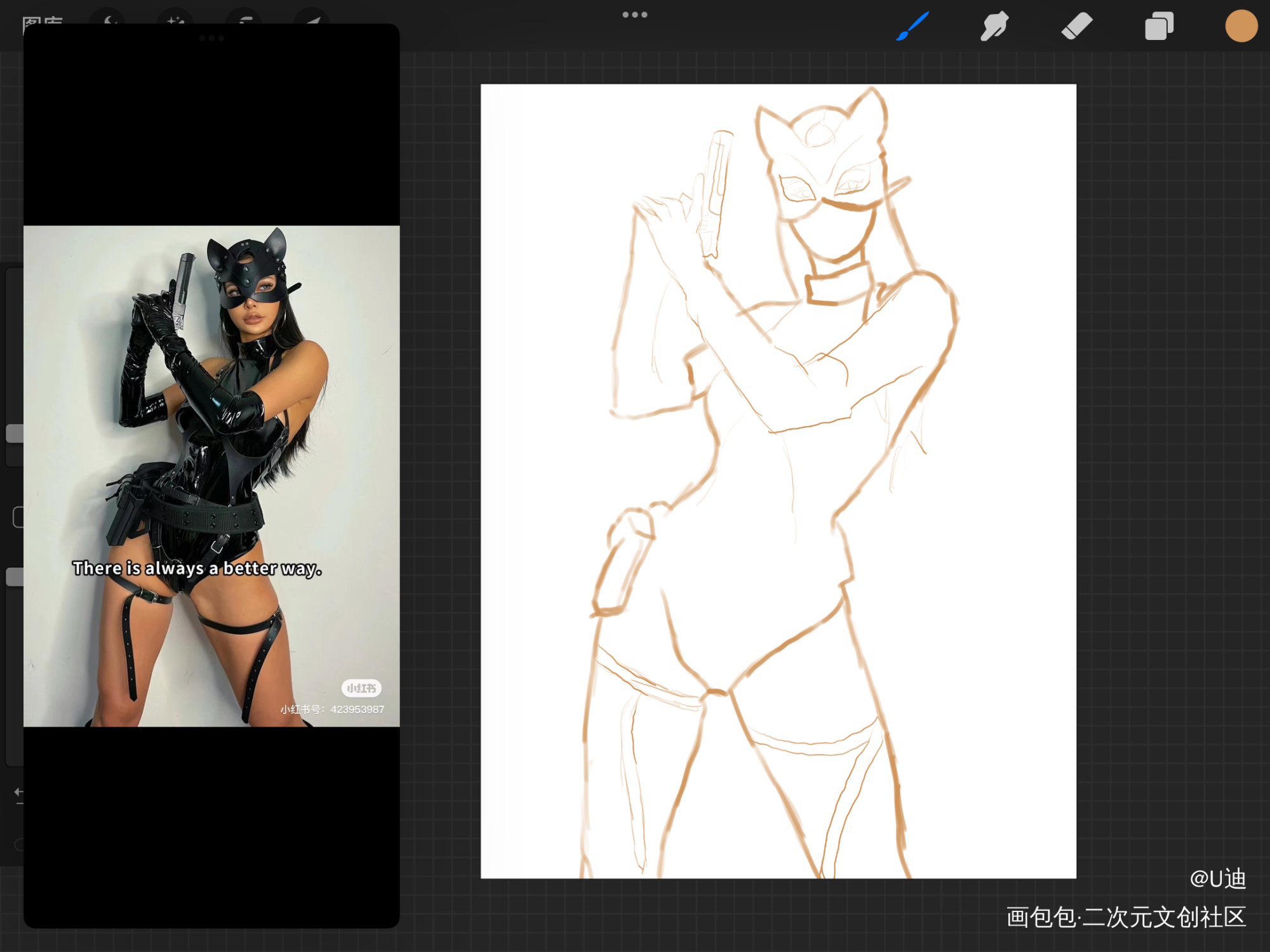Select the Brush tool

click(x=912, y=26)
